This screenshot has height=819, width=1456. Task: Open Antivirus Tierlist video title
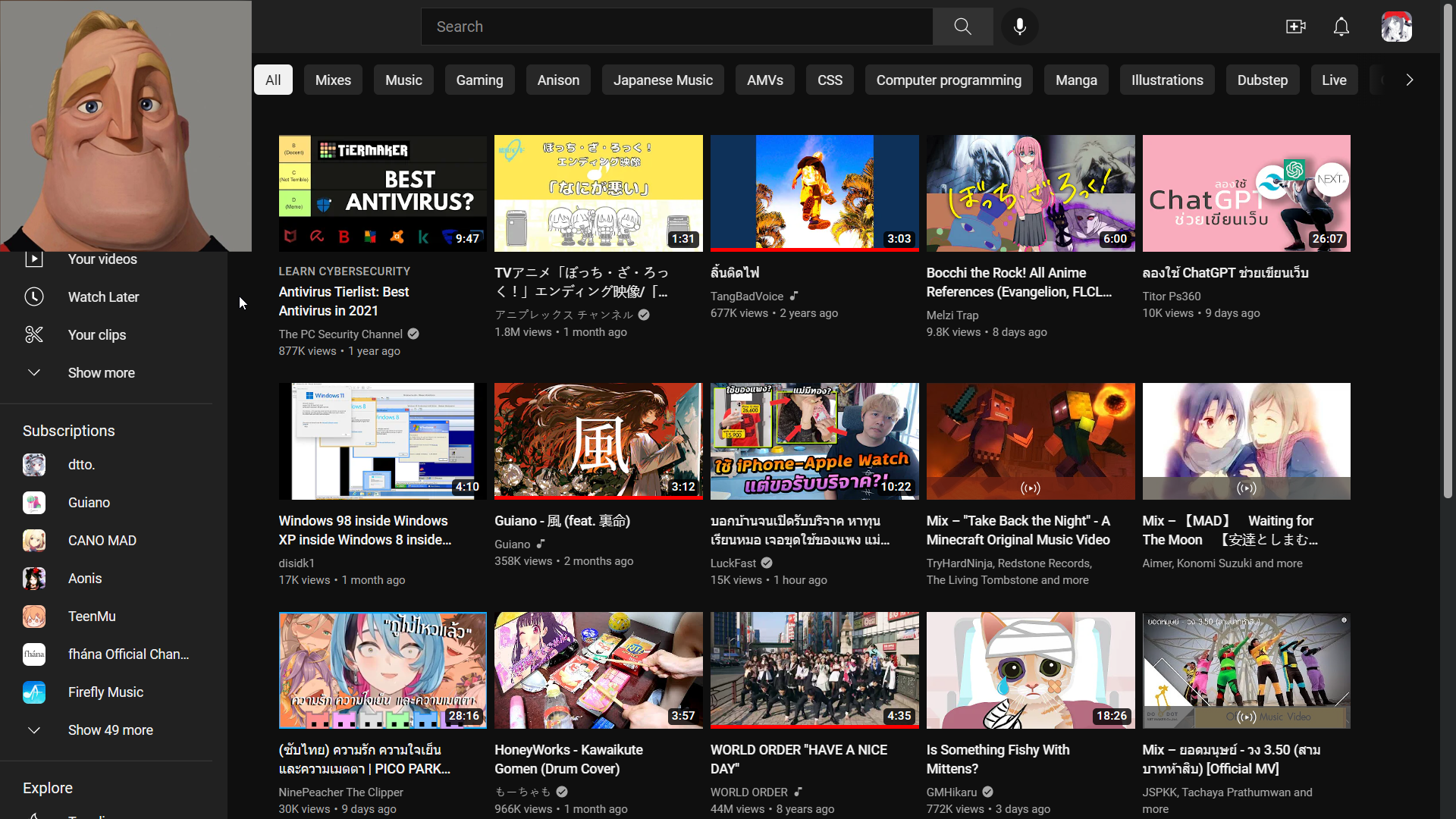(x=344, y=301)
